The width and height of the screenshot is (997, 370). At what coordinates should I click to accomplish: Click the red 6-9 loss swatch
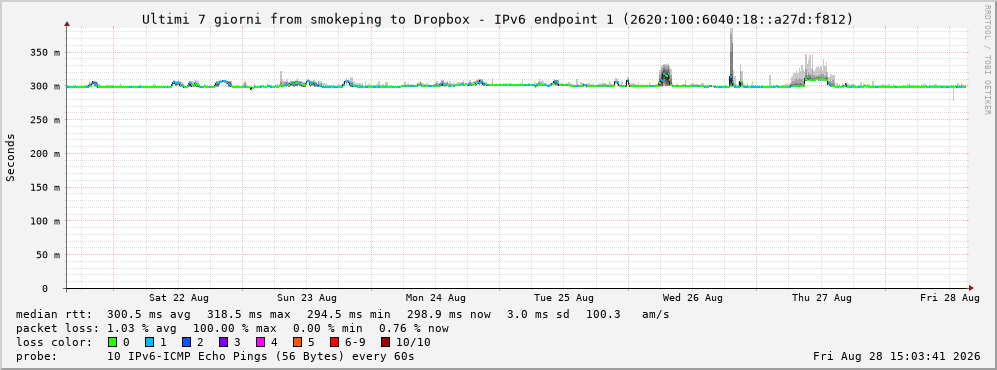333,343
